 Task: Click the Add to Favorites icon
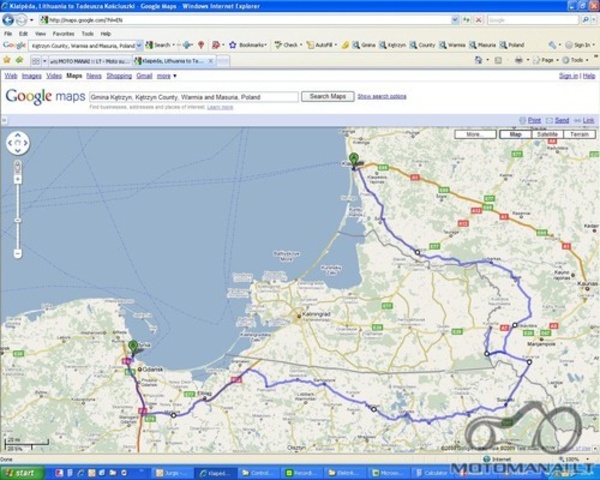click(19, 60)
